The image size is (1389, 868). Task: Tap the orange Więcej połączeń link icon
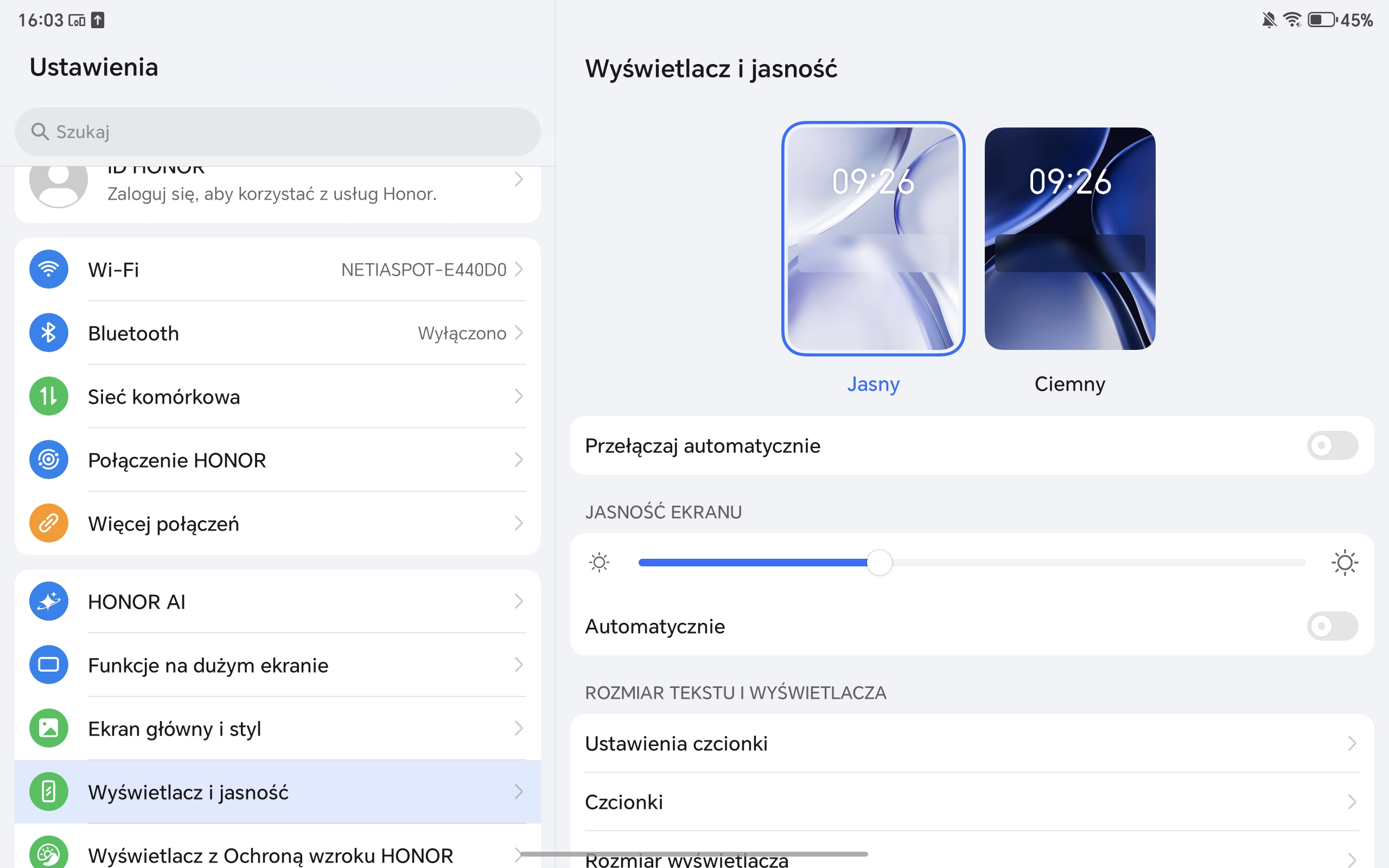[49, 523]
